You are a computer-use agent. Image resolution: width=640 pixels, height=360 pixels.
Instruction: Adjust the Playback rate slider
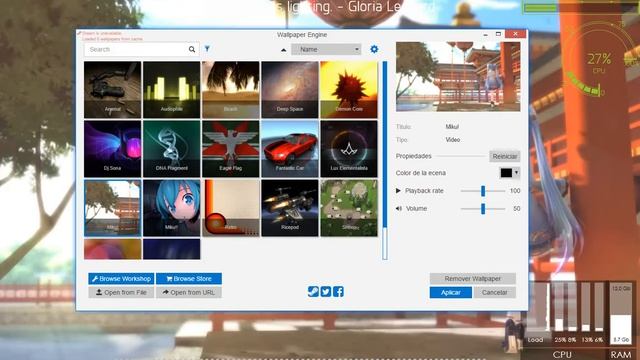(483, 191)
